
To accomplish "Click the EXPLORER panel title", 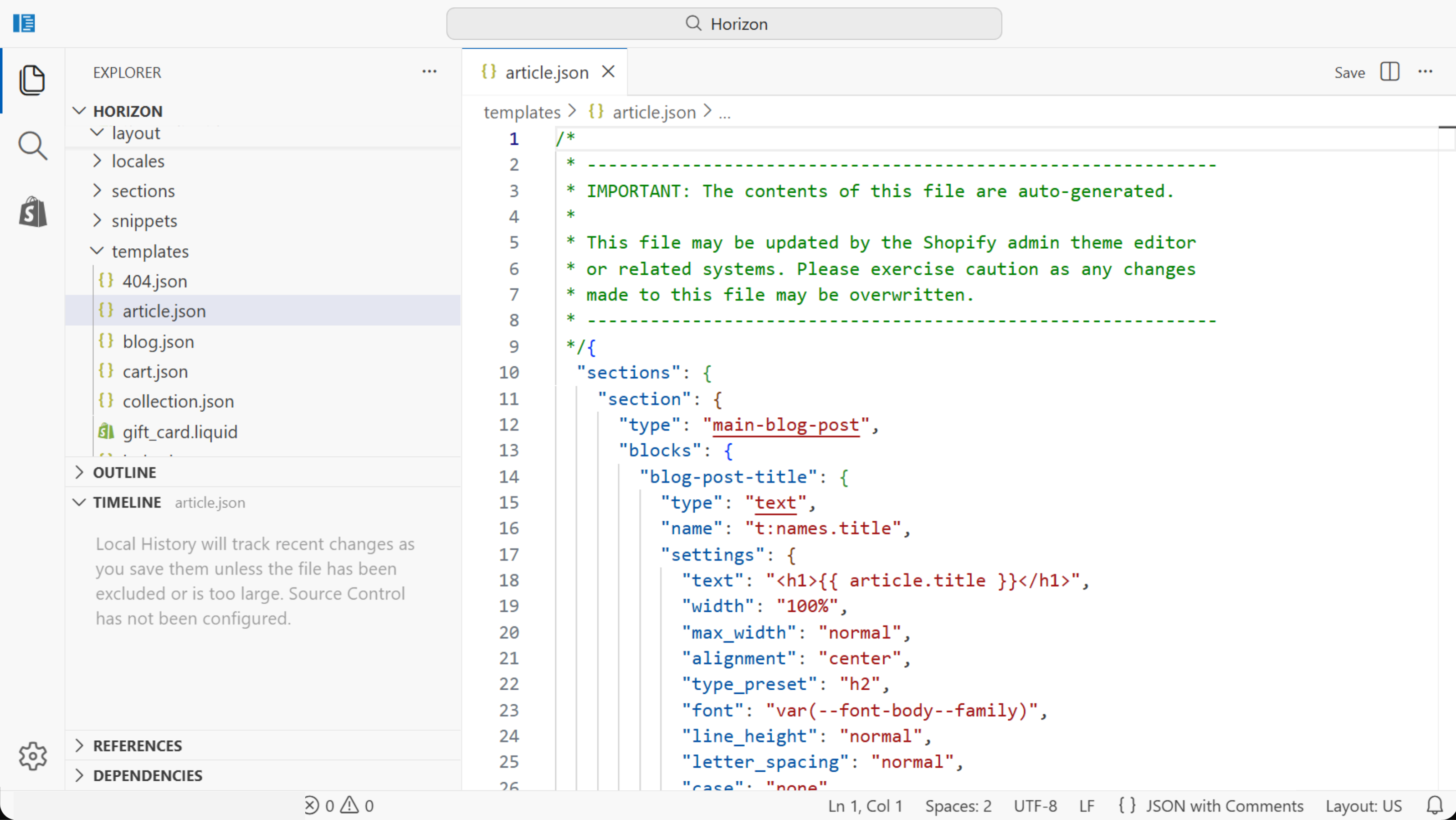I will (x=127, y=72).
